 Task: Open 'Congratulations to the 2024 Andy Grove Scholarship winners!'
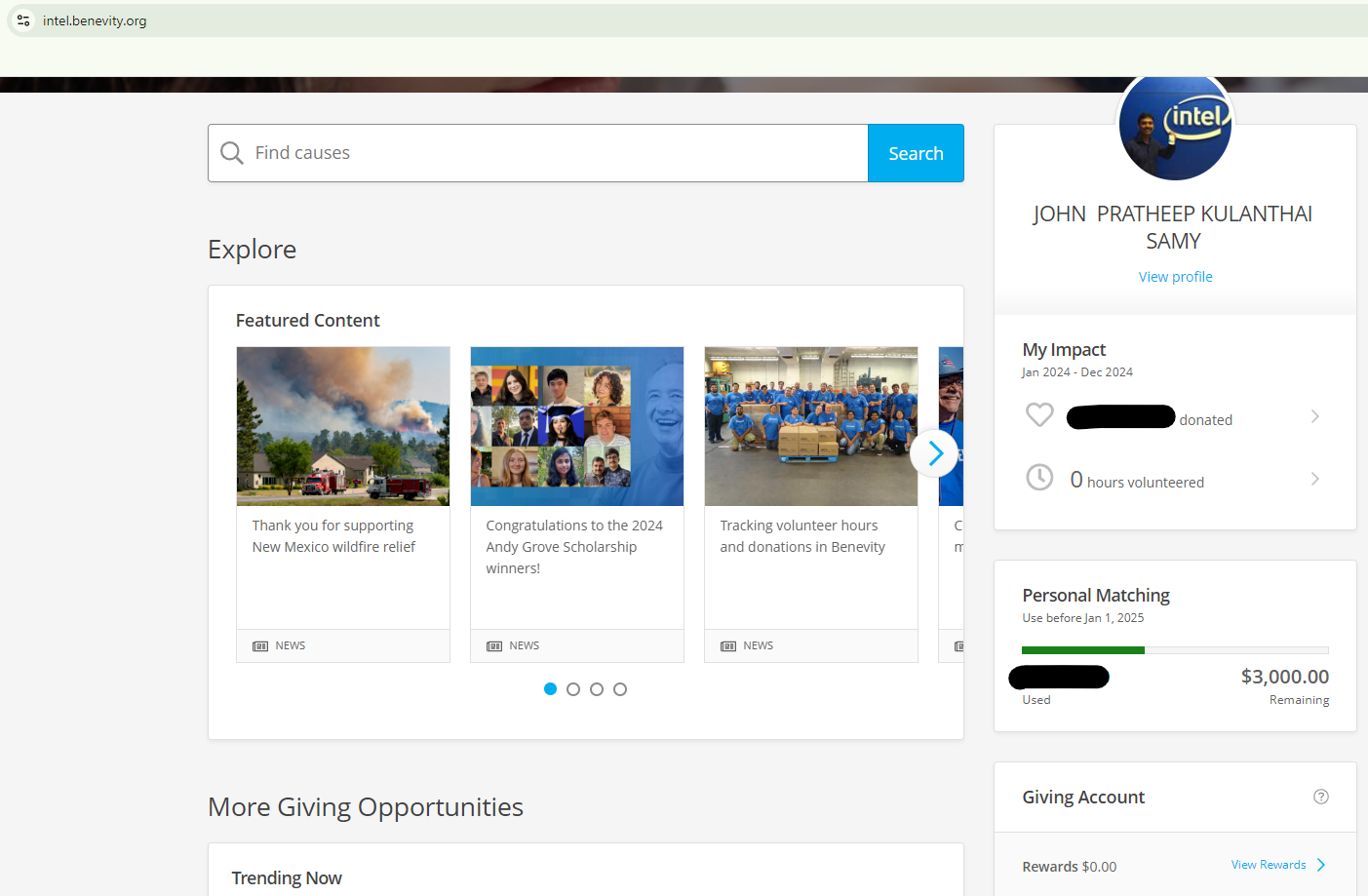[x=574, y=547]
